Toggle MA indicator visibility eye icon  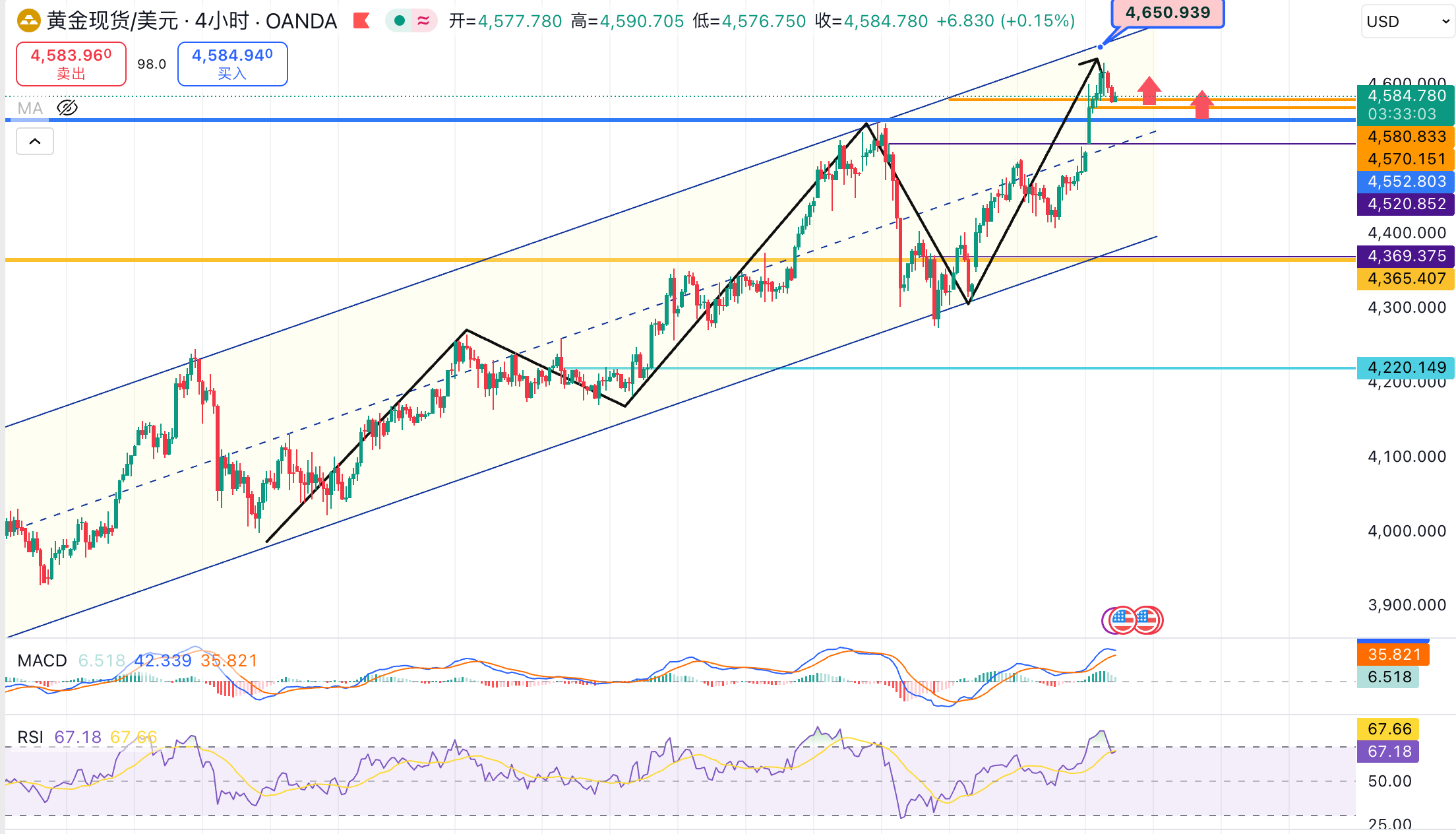tap(67, 108)
